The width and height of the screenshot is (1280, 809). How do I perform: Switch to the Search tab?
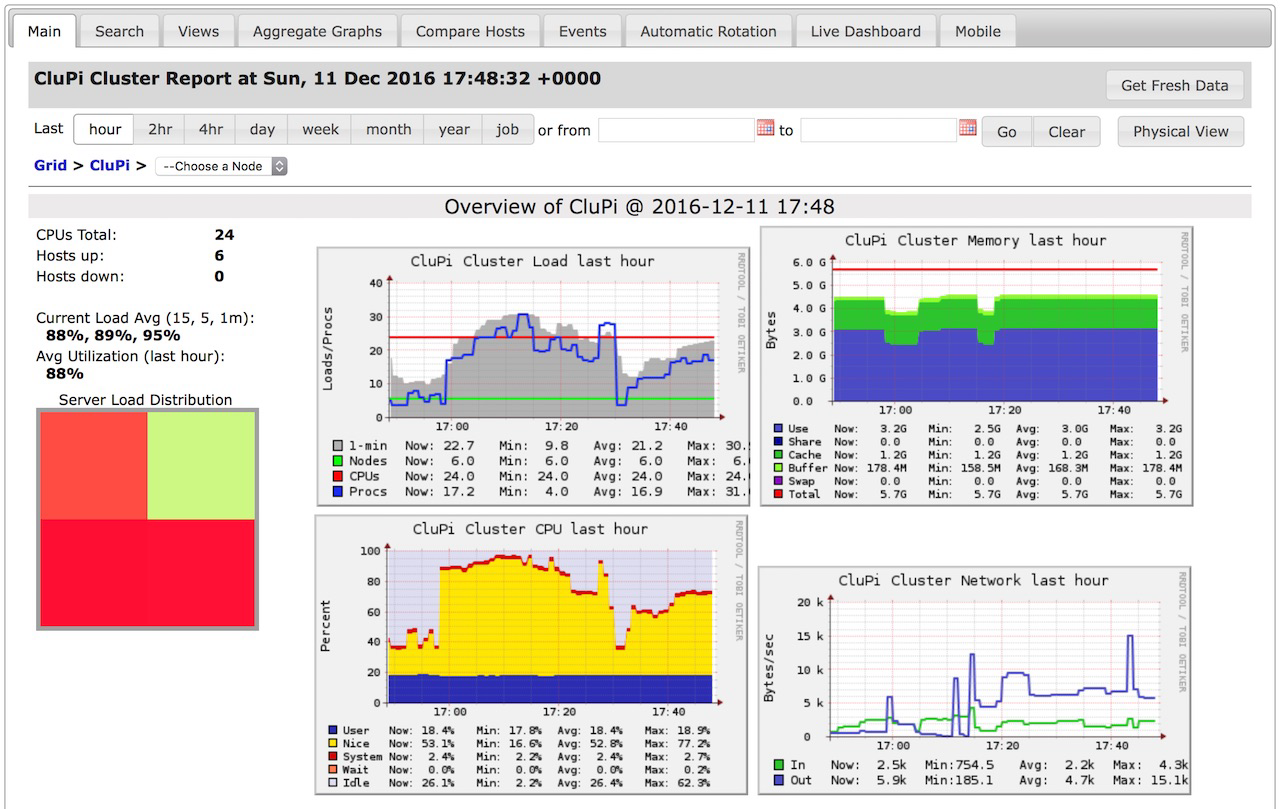coord(120,31)
